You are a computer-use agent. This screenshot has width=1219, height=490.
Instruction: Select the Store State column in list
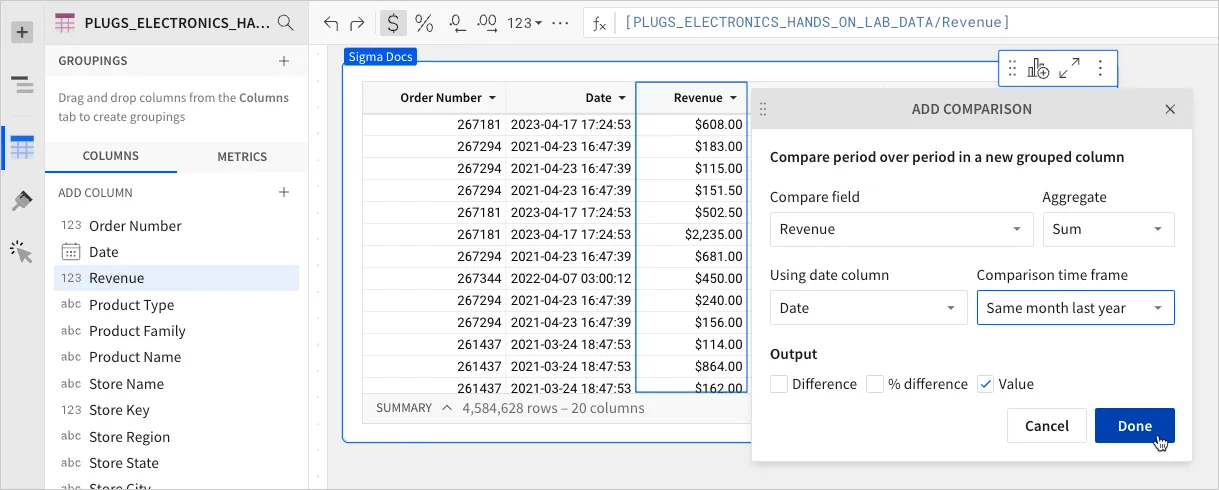click(x=176, y=463)
